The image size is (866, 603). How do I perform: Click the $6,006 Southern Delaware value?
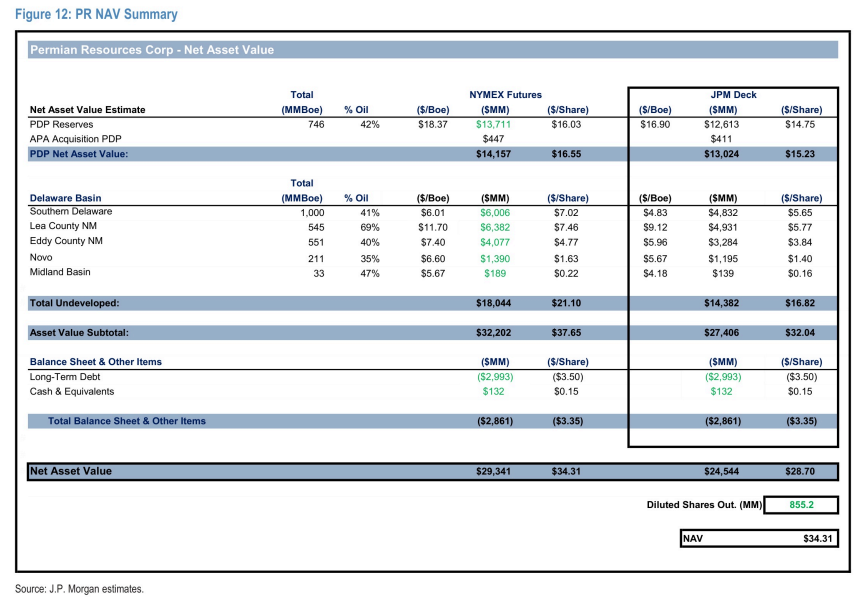pyautogui.click(x=495, y=213)
